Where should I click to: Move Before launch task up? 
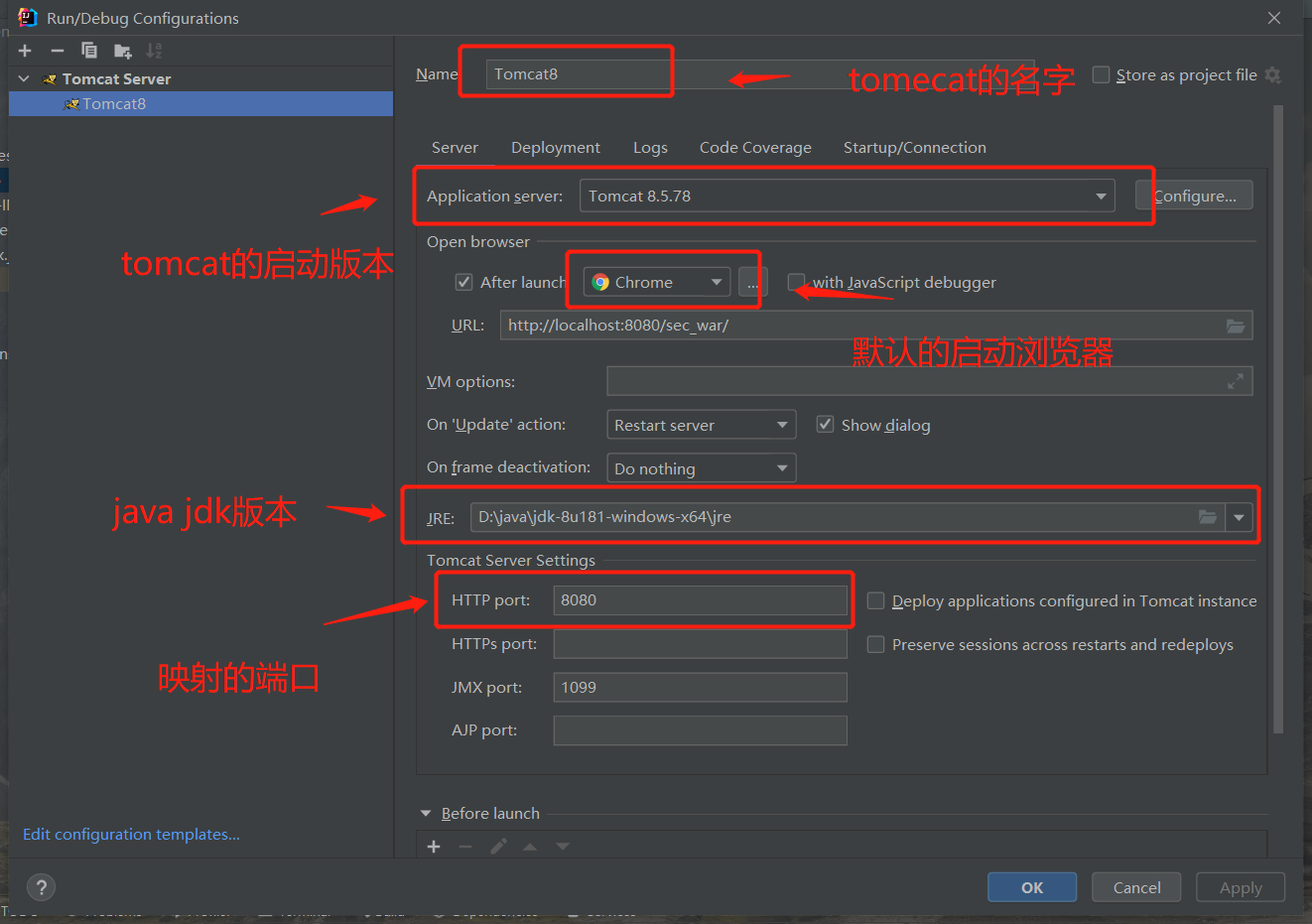coord(530,847)
